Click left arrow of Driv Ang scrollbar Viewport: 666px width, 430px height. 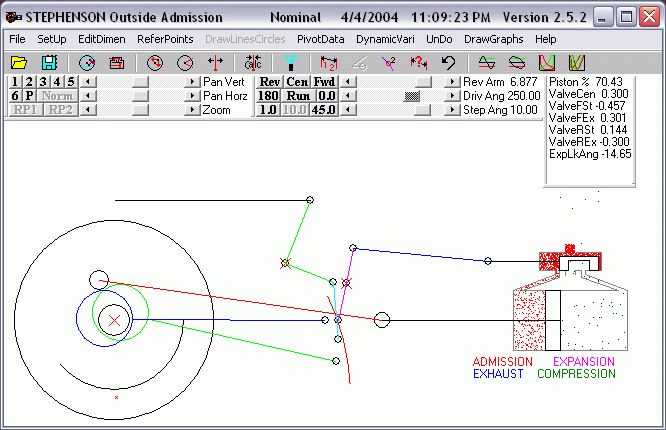349,96
